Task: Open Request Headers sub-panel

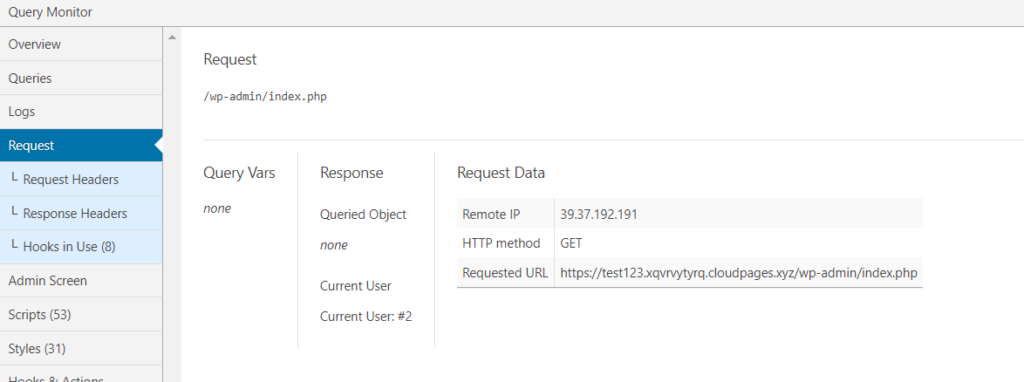Action: coord(81,180)
